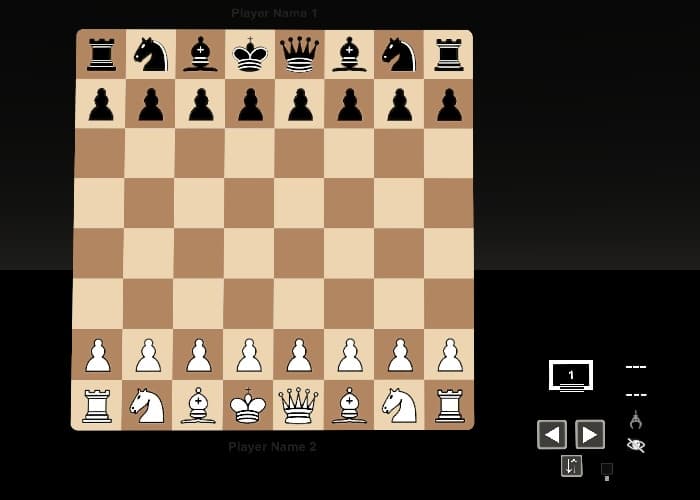The width and height of the screenshot is (700, 500).
Task: Select the black queen piece
Action: pos(300,54)
